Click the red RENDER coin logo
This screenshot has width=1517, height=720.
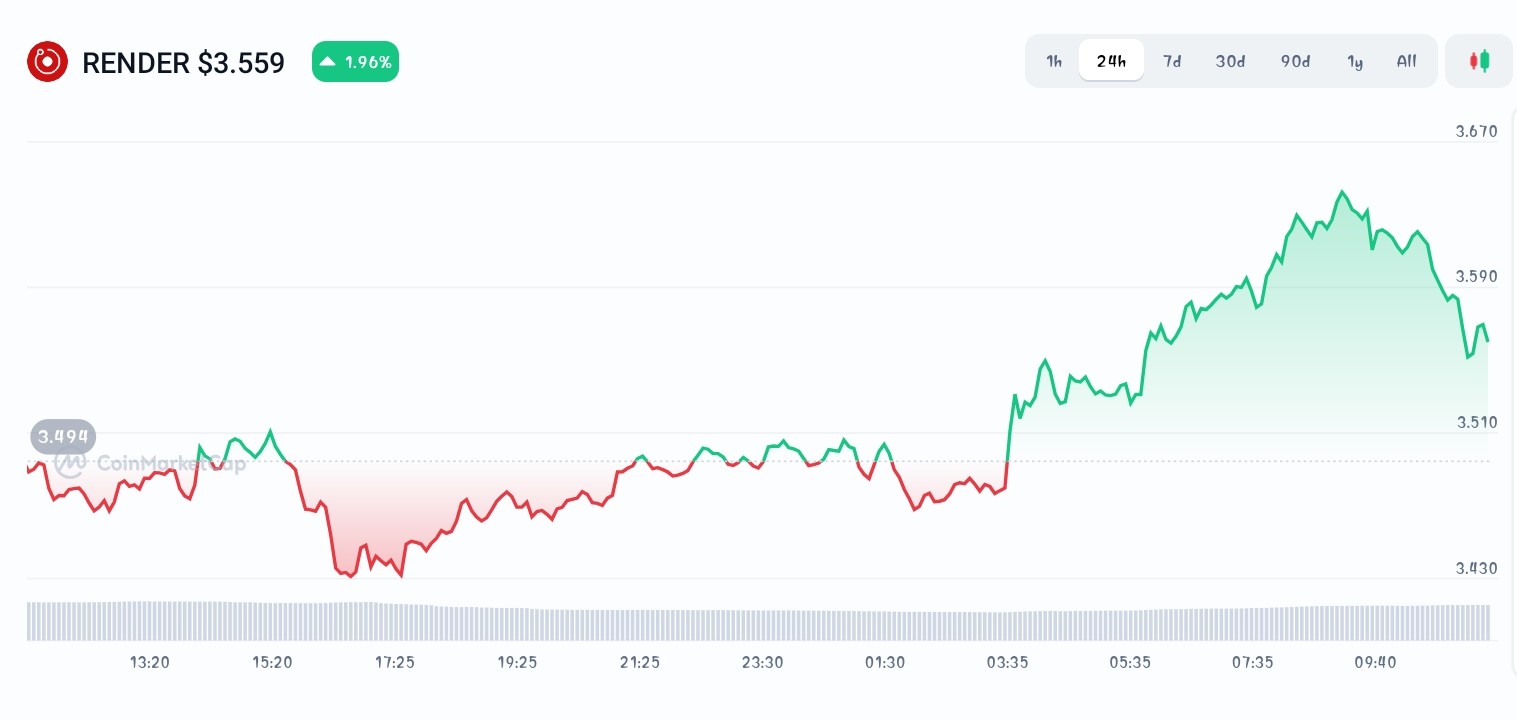[47, 62]
